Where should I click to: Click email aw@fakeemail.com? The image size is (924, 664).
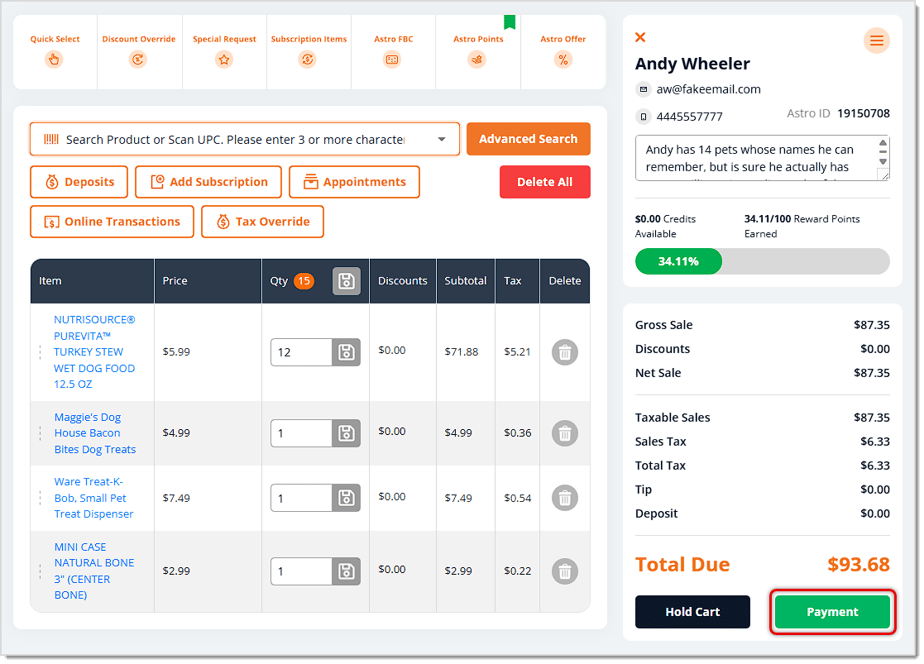[708, 90]
